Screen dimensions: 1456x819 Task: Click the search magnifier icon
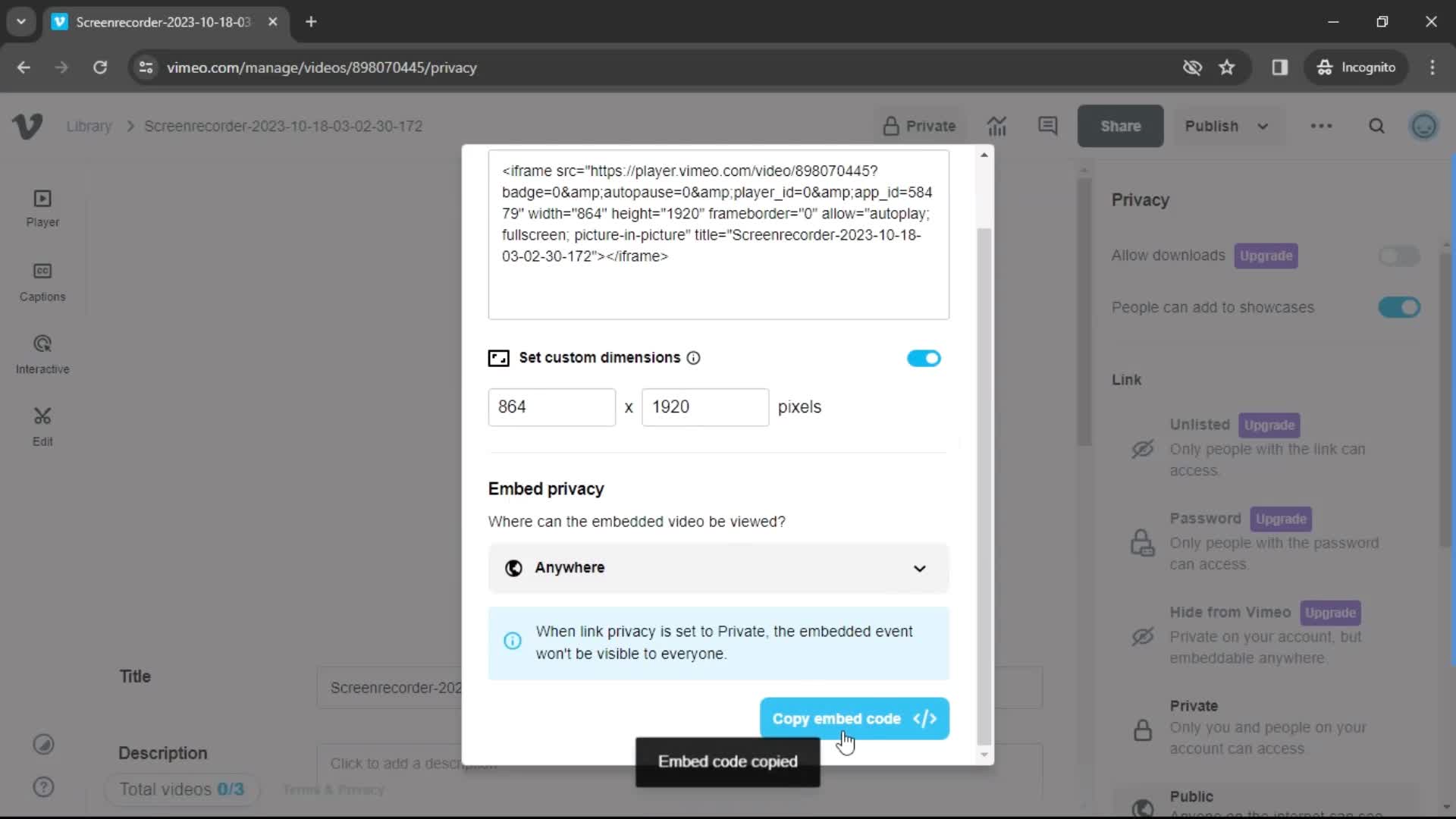click(x=1376, y=126)
